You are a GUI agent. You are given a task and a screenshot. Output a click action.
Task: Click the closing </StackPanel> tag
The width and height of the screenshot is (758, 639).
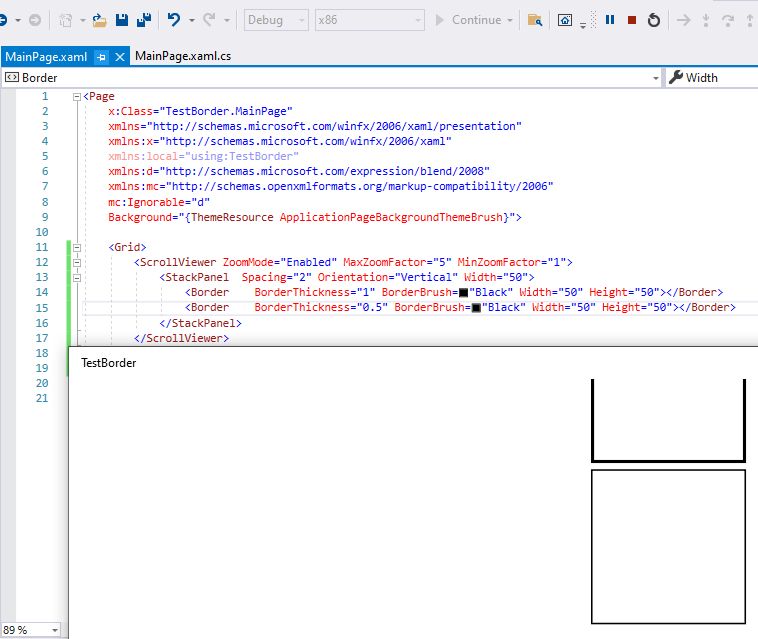(200, 323)
